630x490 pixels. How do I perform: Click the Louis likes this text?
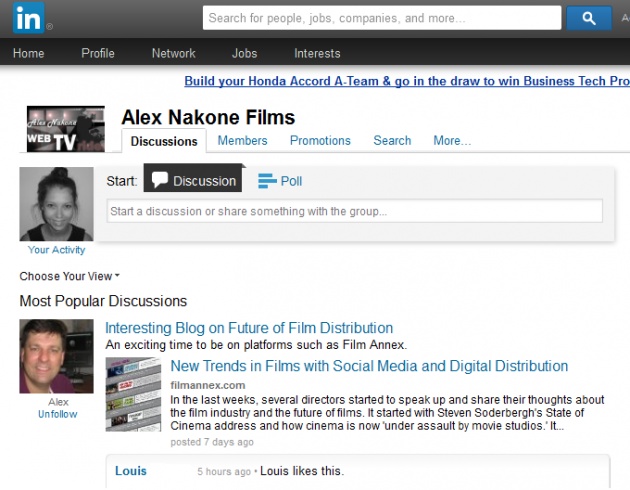(302, 471)
